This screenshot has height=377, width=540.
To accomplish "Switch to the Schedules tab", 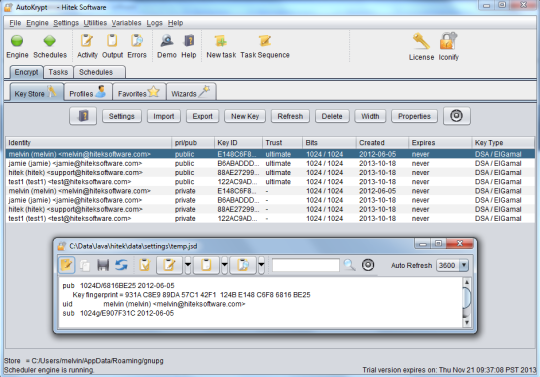I will click(100, 72).
